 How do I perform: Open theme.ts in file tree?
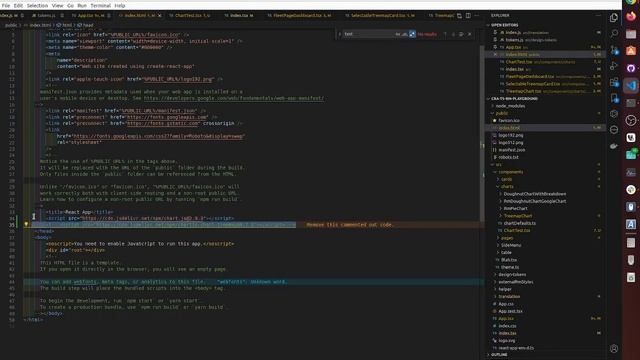click(510, 267)
